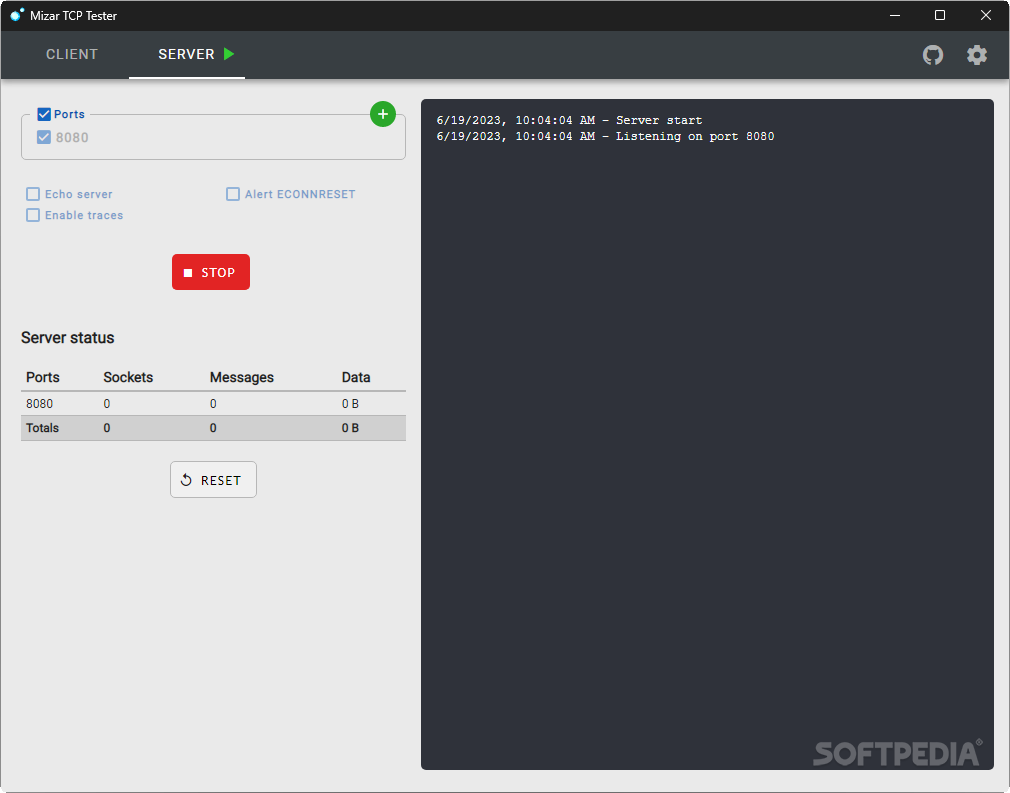The image size is (1010, 793).
Task: Enable the Echo server checkbox
Action: point(33,194)
